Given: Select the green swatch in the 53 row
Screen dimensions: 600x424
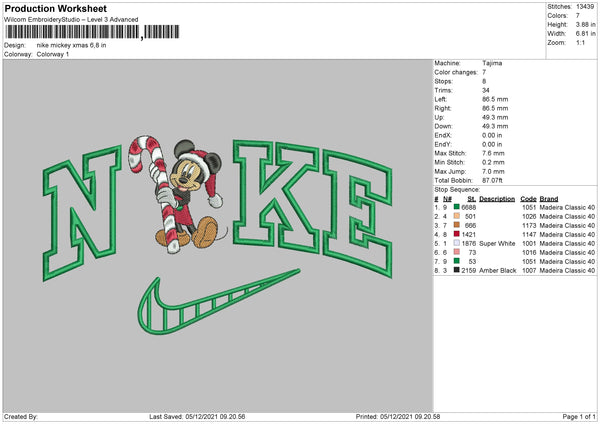Looking at the screenshot, I should point(457,261).
